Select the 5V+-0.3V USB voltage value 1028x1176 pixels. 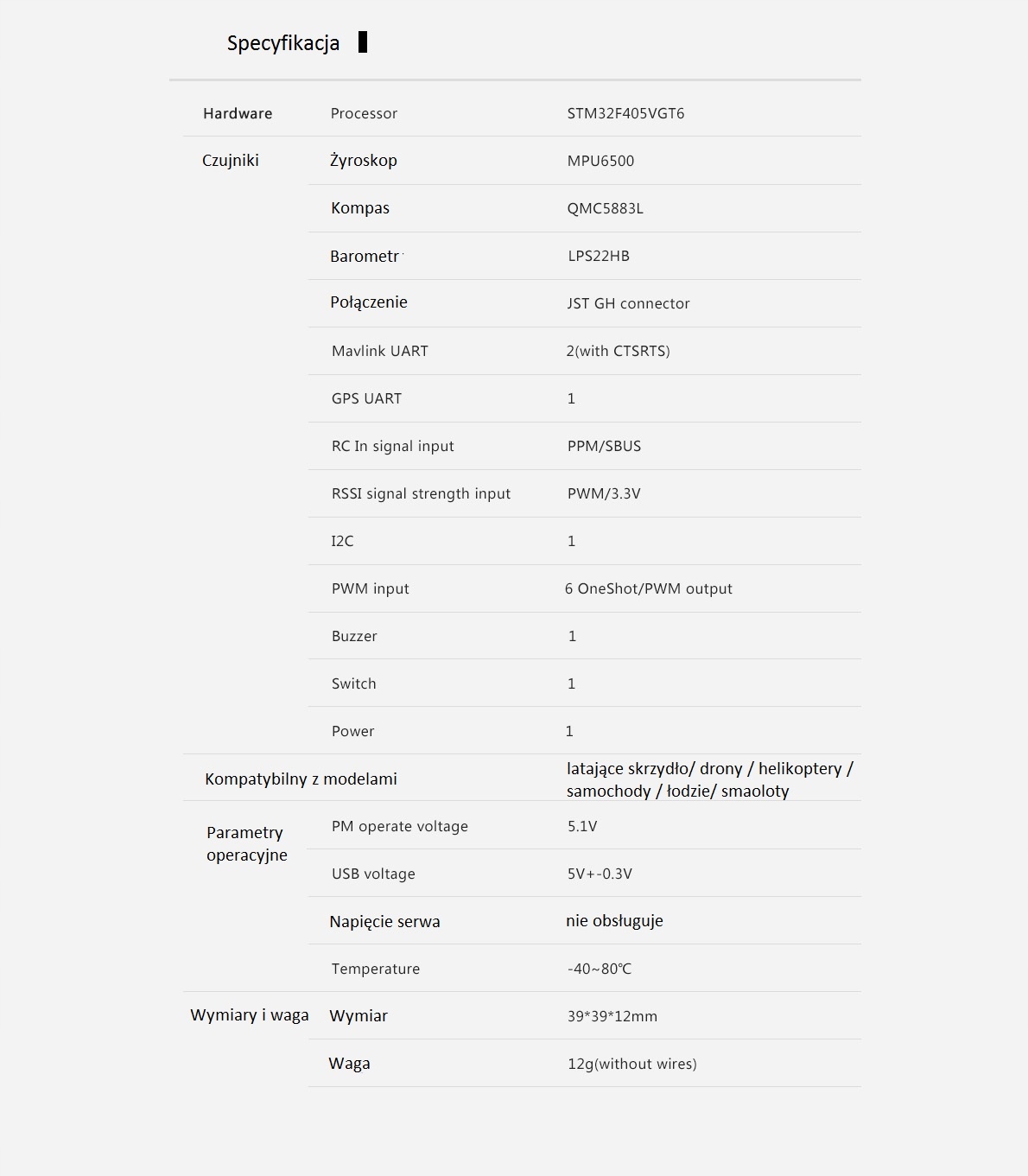600,874
